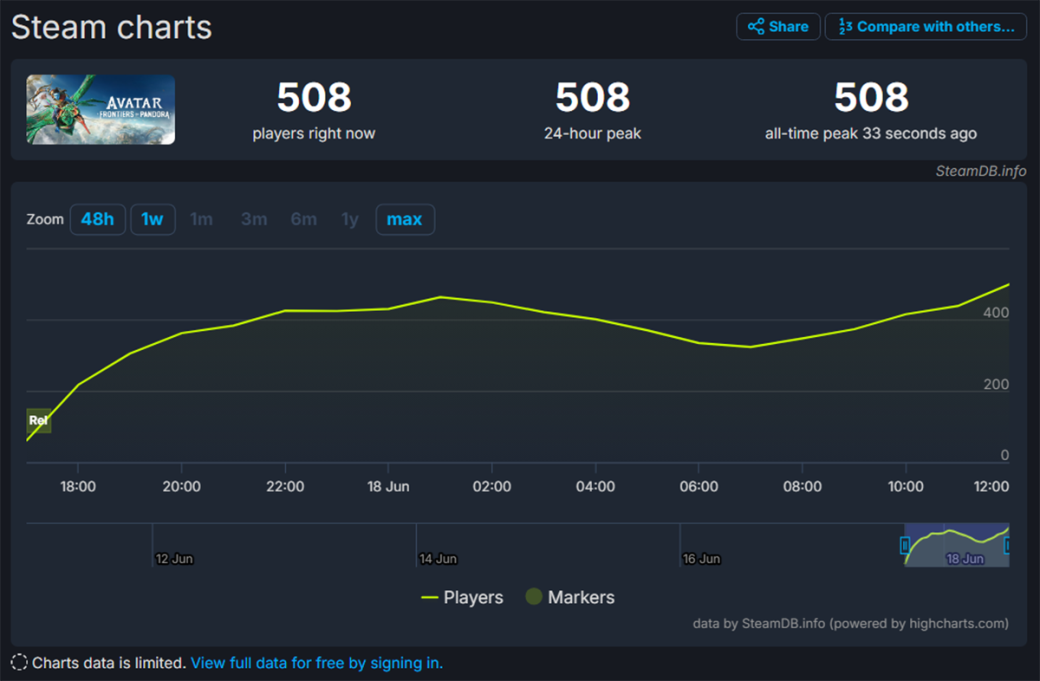Click the all-time peak 33 seconds ago text
Screen dimensions: 1040x681
pyautogui.click(x=871, y=133)
